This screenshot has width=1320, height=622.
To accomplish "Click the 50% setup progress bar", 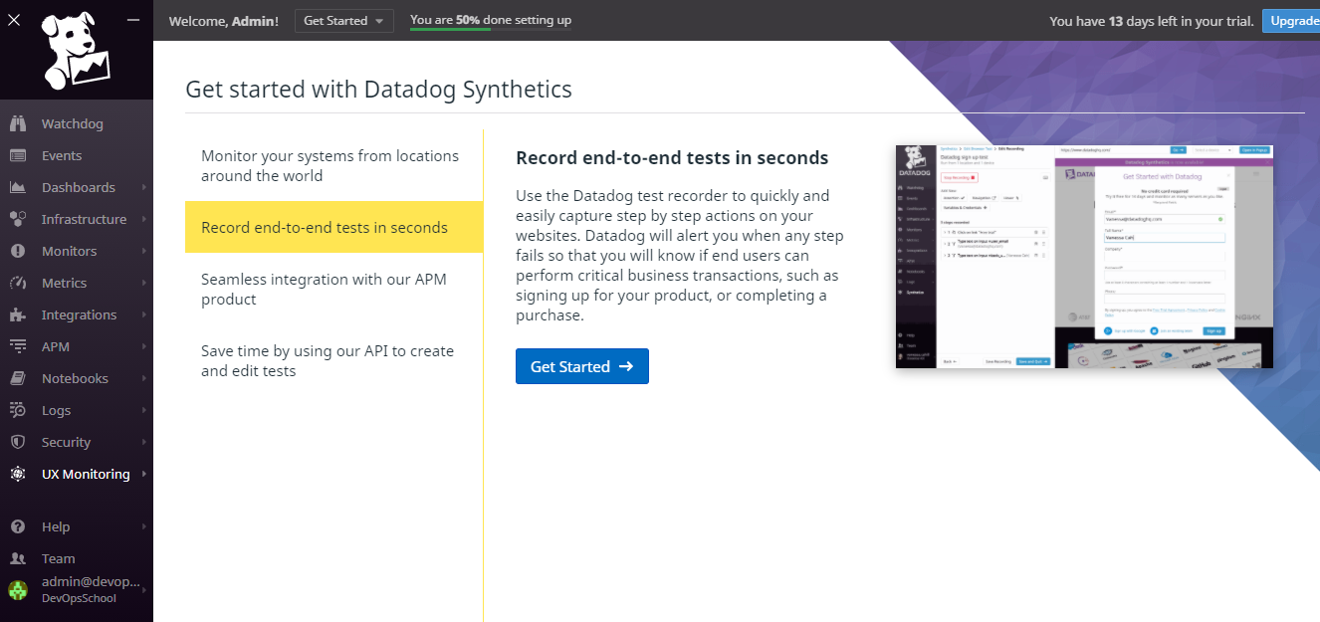I will (490, 30).
